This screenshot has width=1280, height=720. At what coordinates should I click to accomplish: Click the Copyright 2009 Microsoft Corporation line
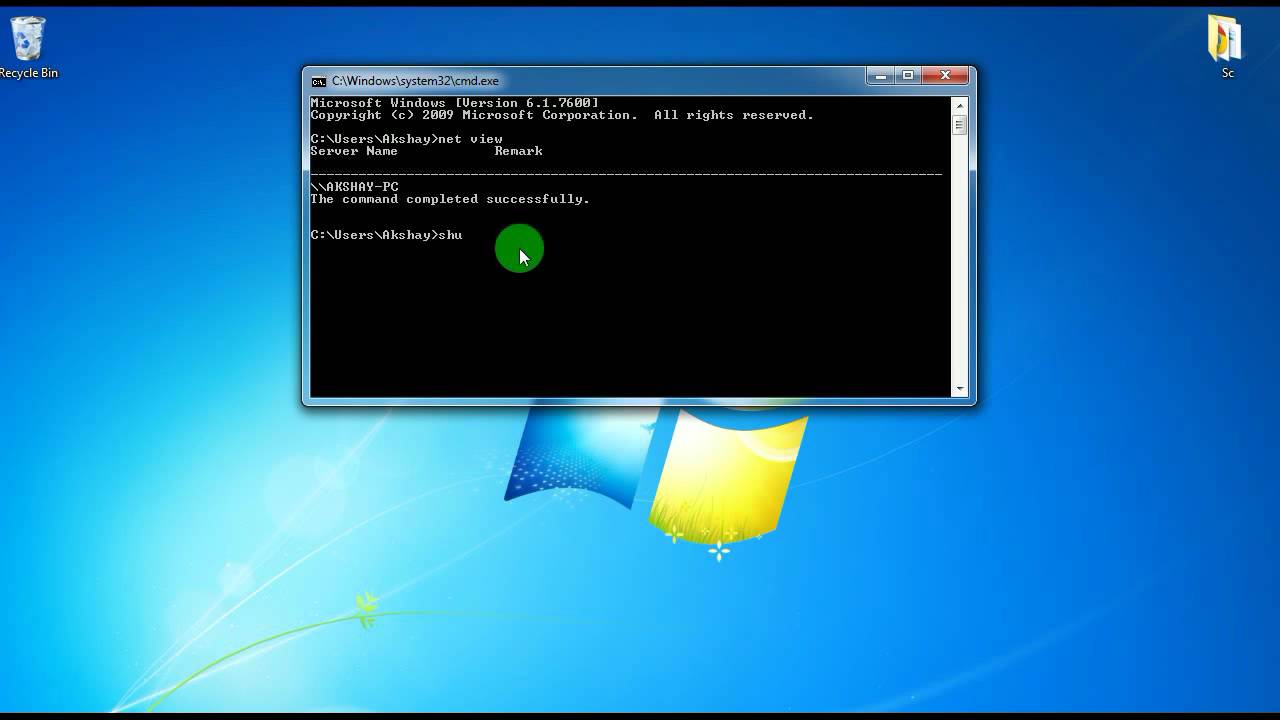pyautogui.click(x=562, y=115)
